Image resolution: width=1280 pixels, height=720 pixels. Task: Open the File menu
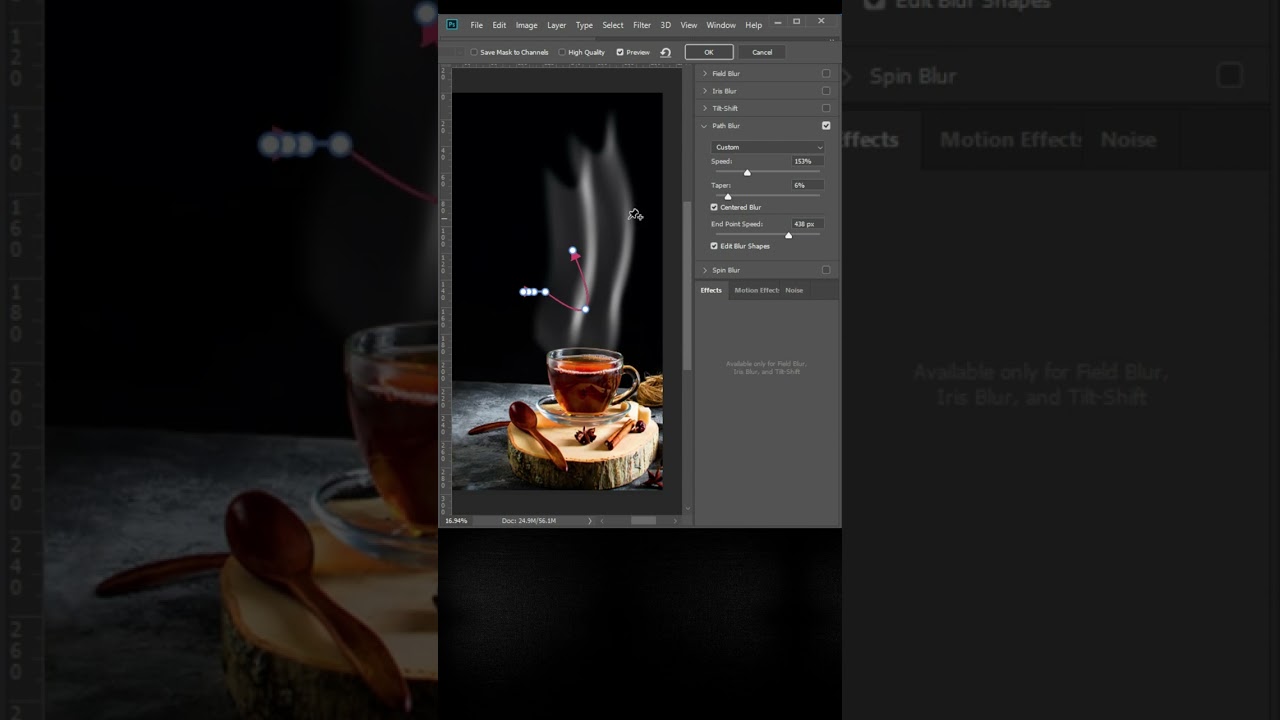coord(477,25)
